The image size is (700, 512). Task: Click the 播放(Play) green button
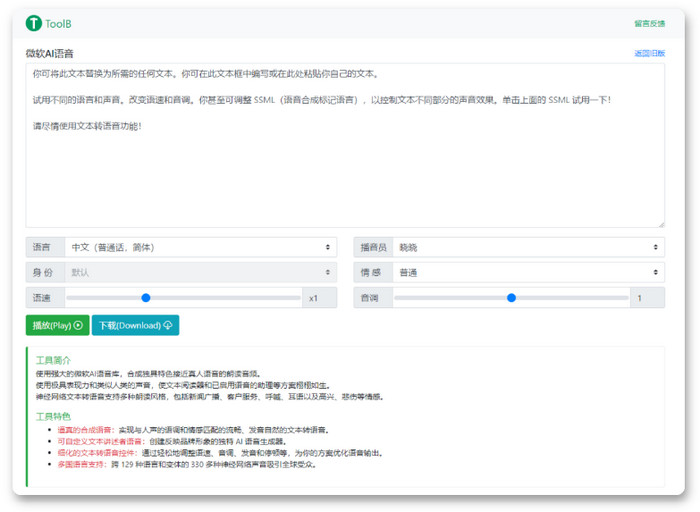click(x=58, y=325)
